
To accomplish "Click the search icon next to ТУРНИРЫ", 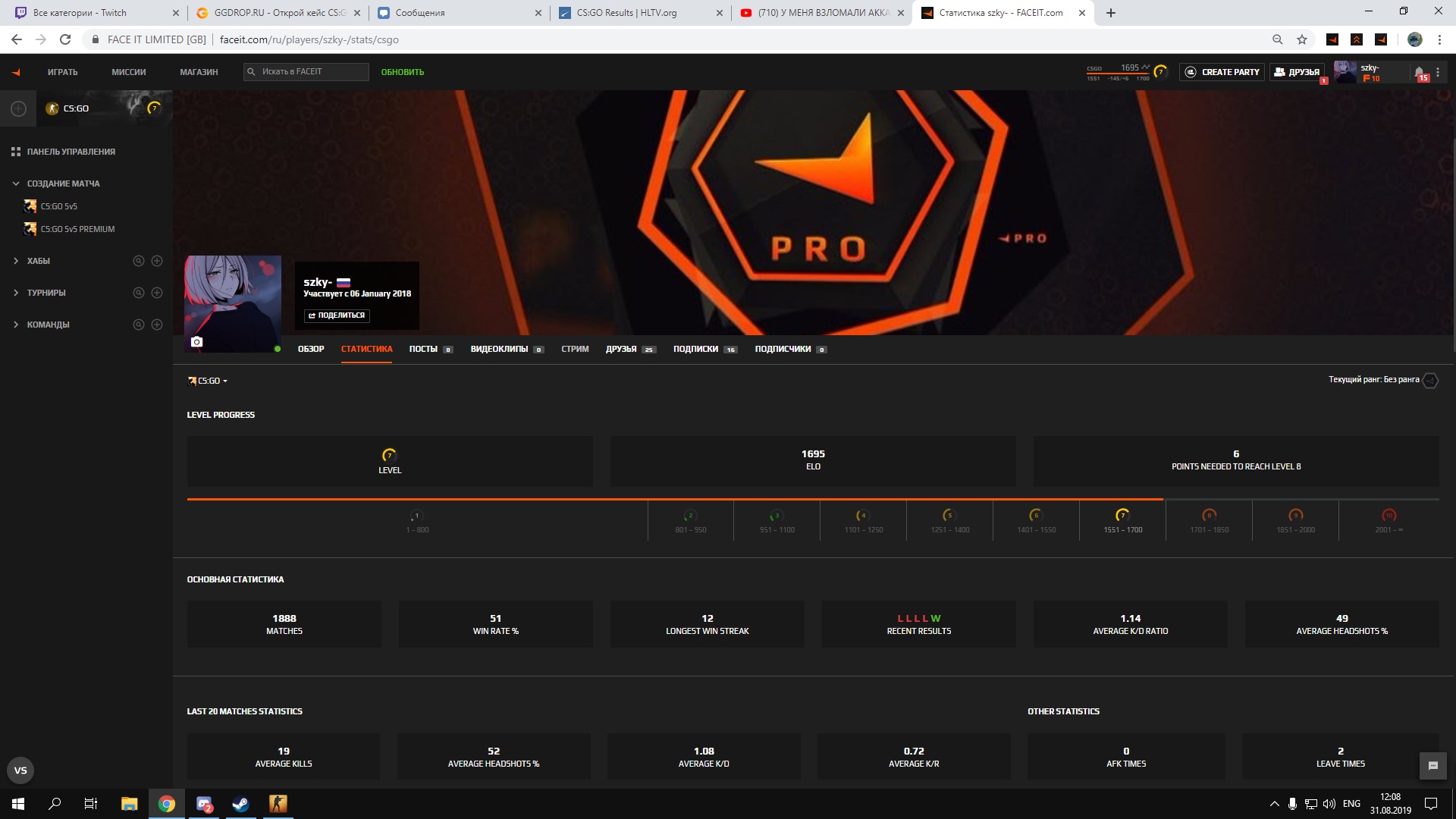I will point(139,293).
